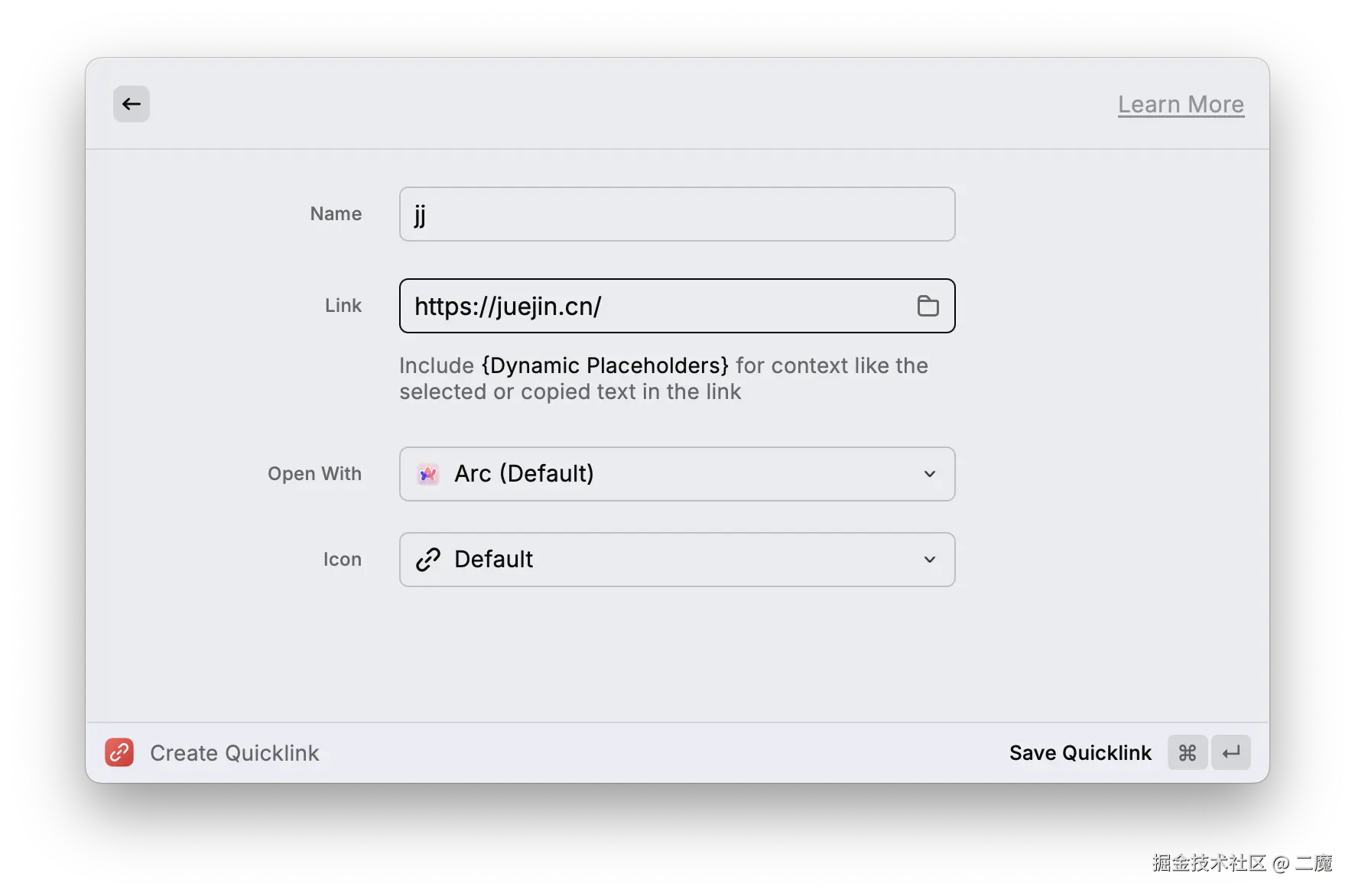
Task: Click the default link chain icon
Action: (x=428, y=560)
